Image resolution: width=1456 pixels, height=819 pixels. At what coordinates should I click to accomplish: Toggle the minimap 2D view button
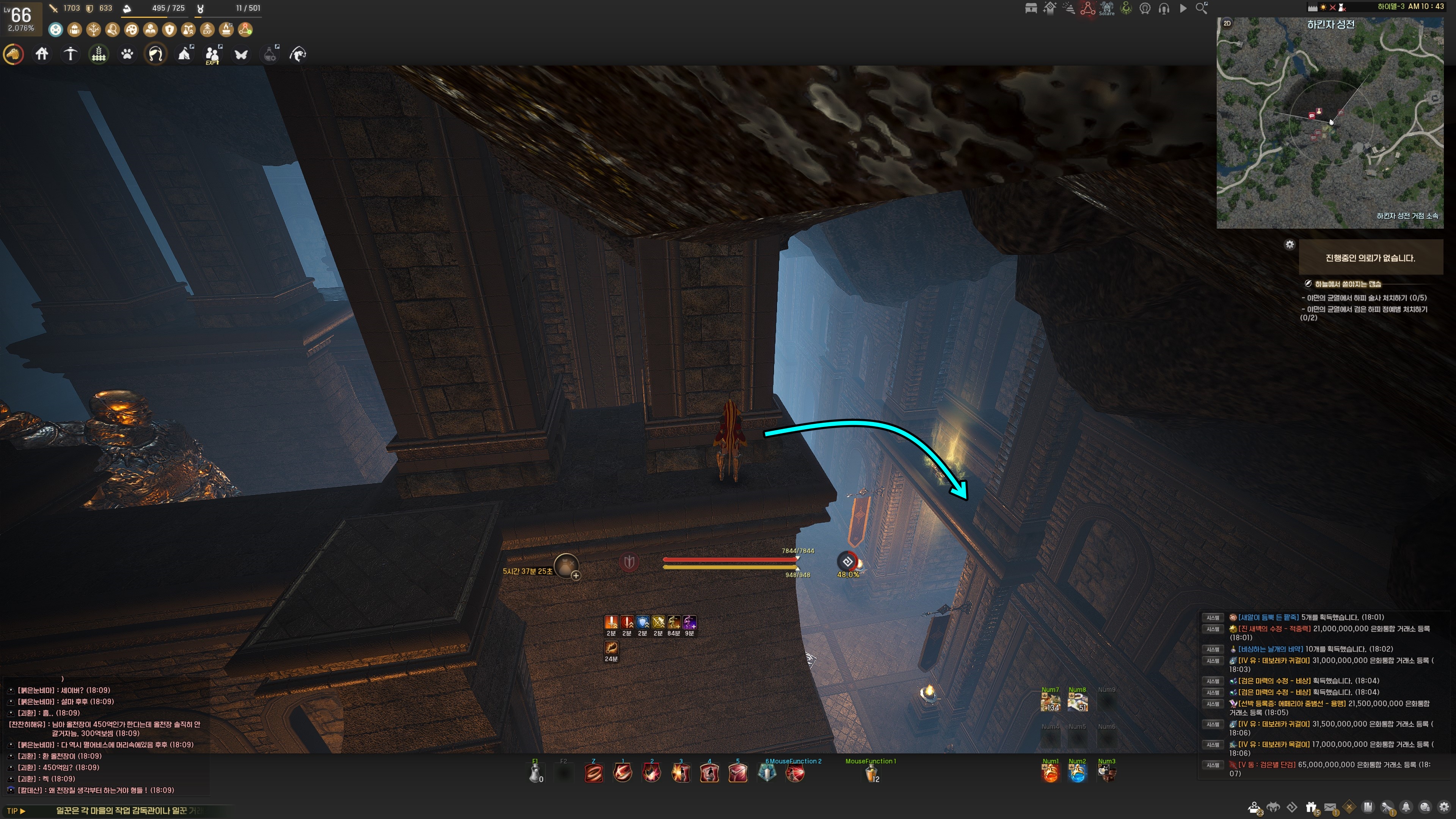point(1227,23)
